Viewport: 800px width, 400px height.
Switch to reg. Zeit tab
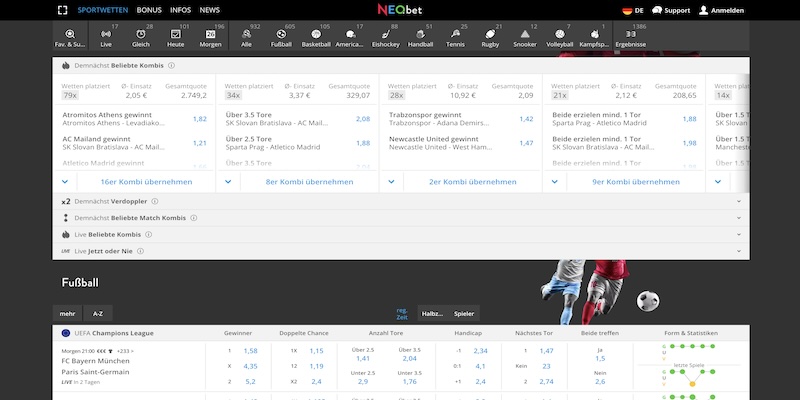[402, 314]
